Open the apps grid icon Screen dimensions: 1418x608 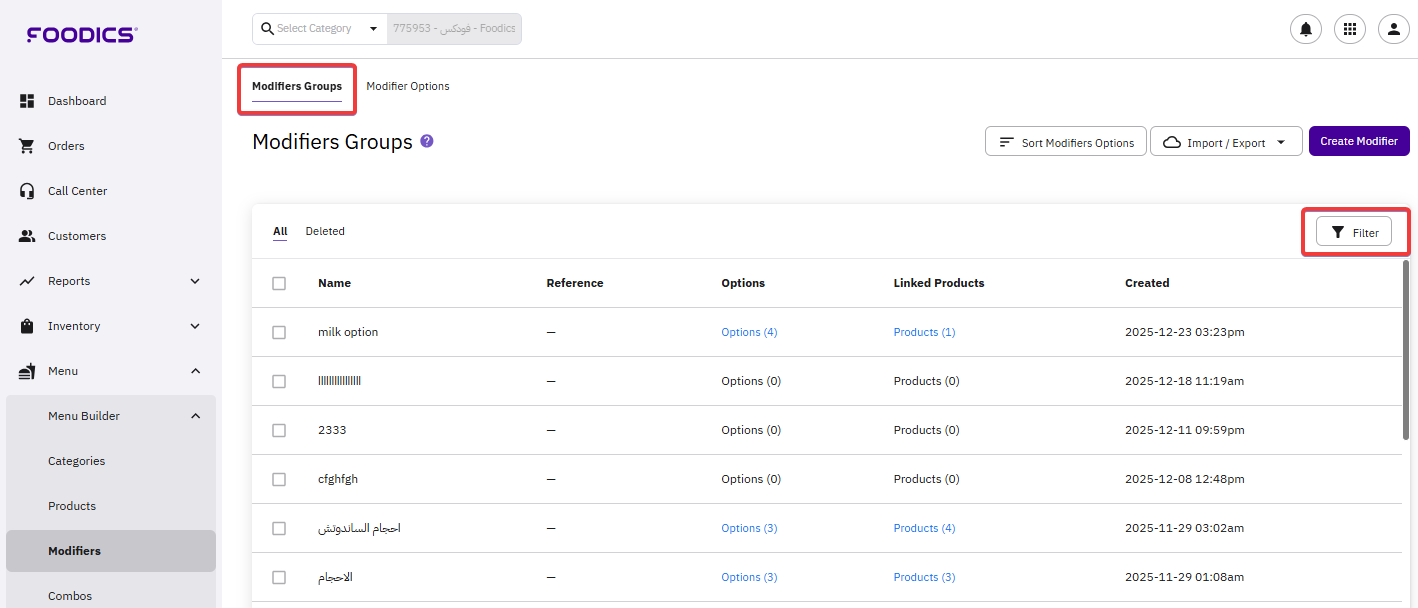1349,29
